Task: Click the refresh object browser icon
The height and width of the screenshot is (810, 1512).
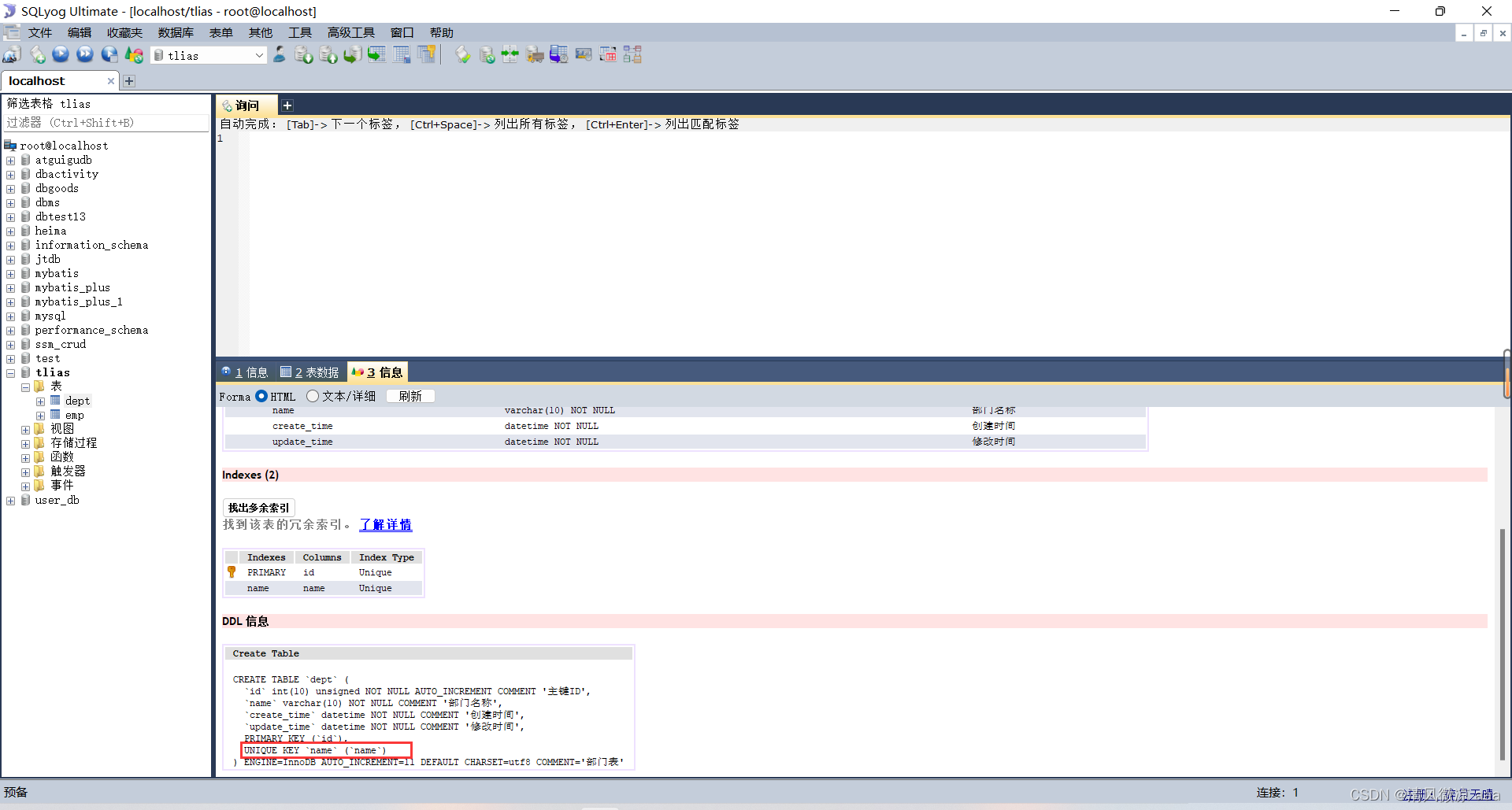Action: tap(134, 55)
